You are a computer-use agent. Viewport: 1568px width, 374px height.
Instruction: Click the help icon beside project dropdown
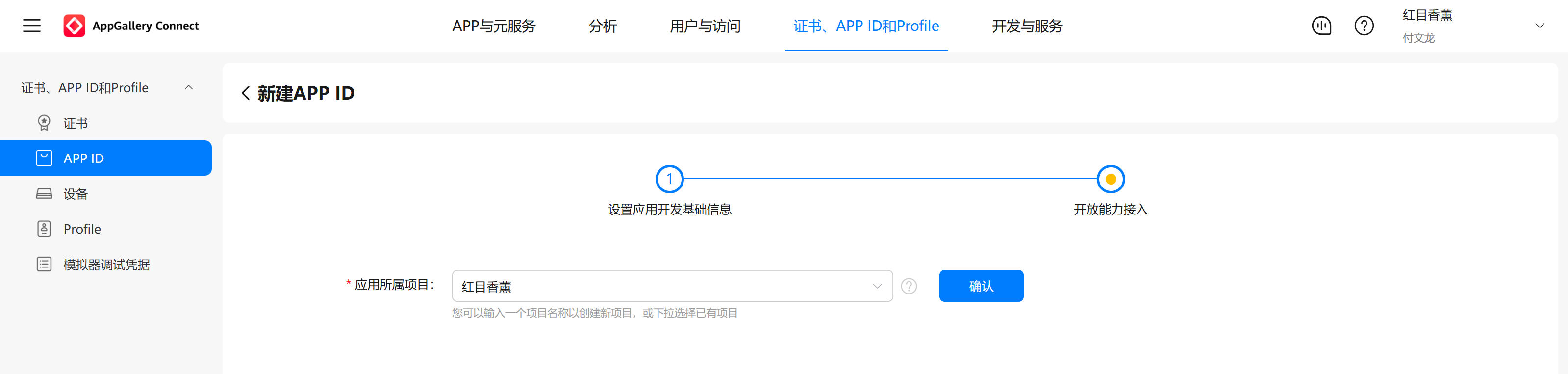pyautogui.click(x=909, y=286)
